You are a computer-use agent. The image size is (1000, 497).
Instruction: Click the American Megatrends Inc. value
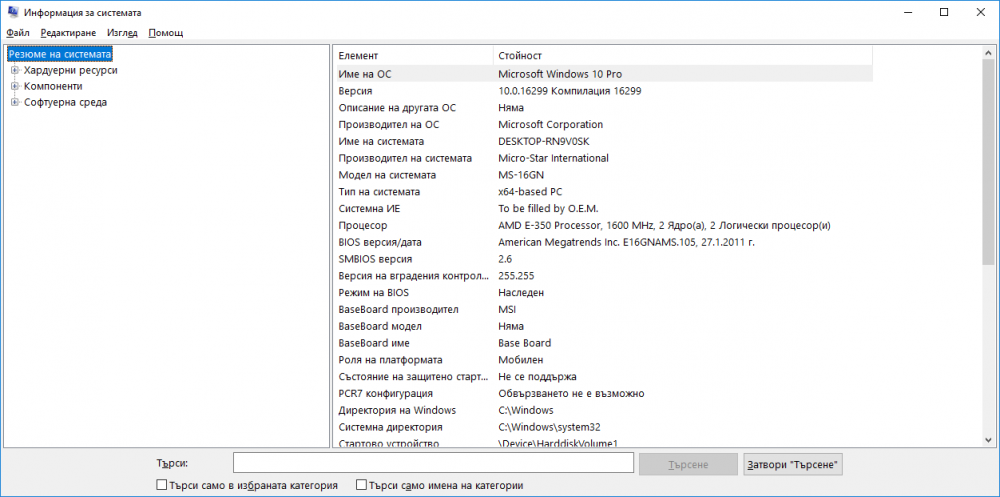point(626,242)
